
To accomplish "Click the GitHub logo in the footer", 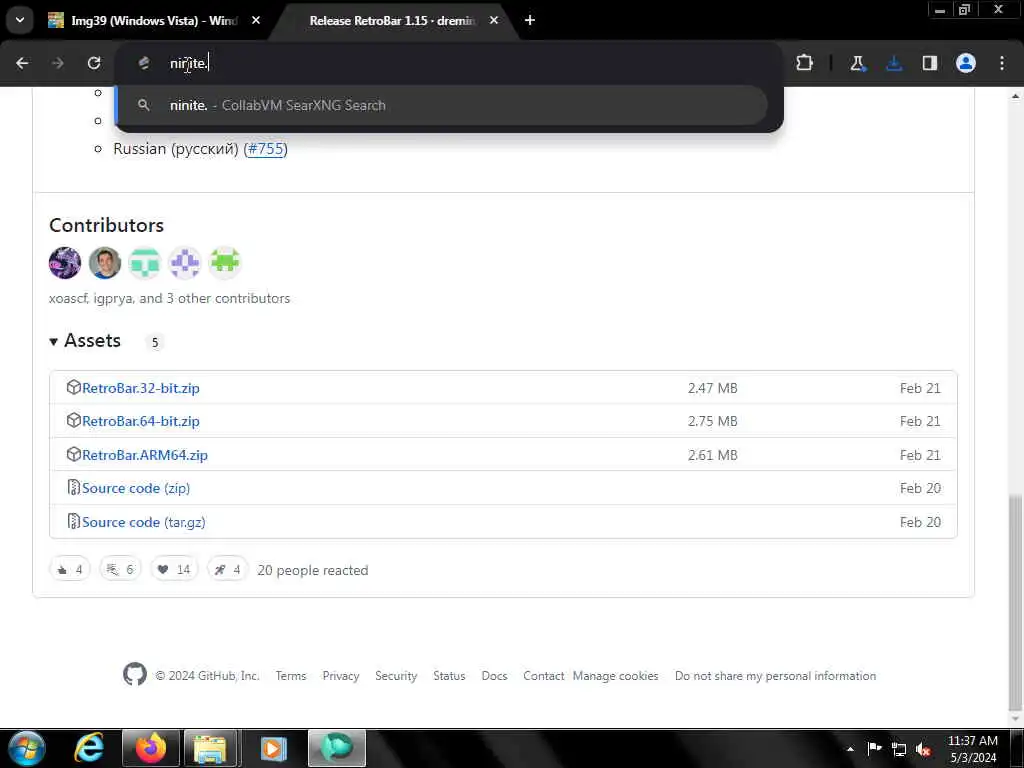I will pyautogui.click(x=135, y=675).
